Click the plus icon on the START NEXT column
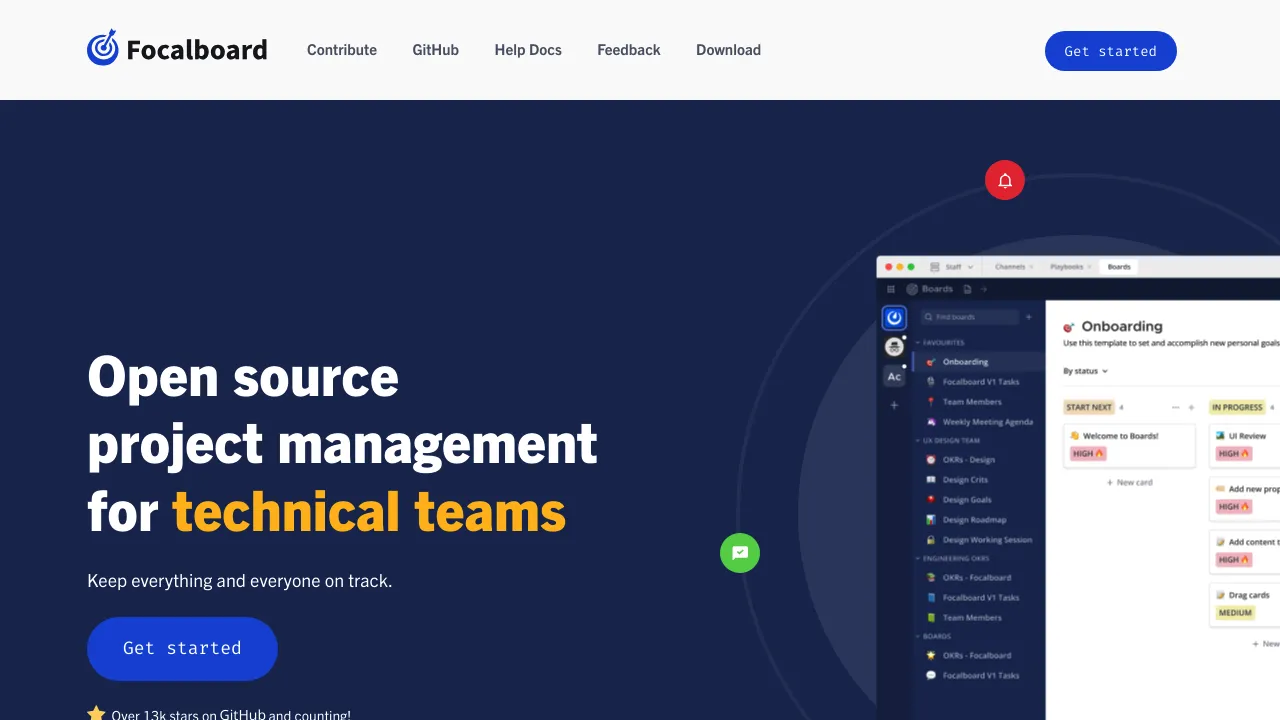1280x720 pixels. pyautogui.click(x=1191, y=407)
